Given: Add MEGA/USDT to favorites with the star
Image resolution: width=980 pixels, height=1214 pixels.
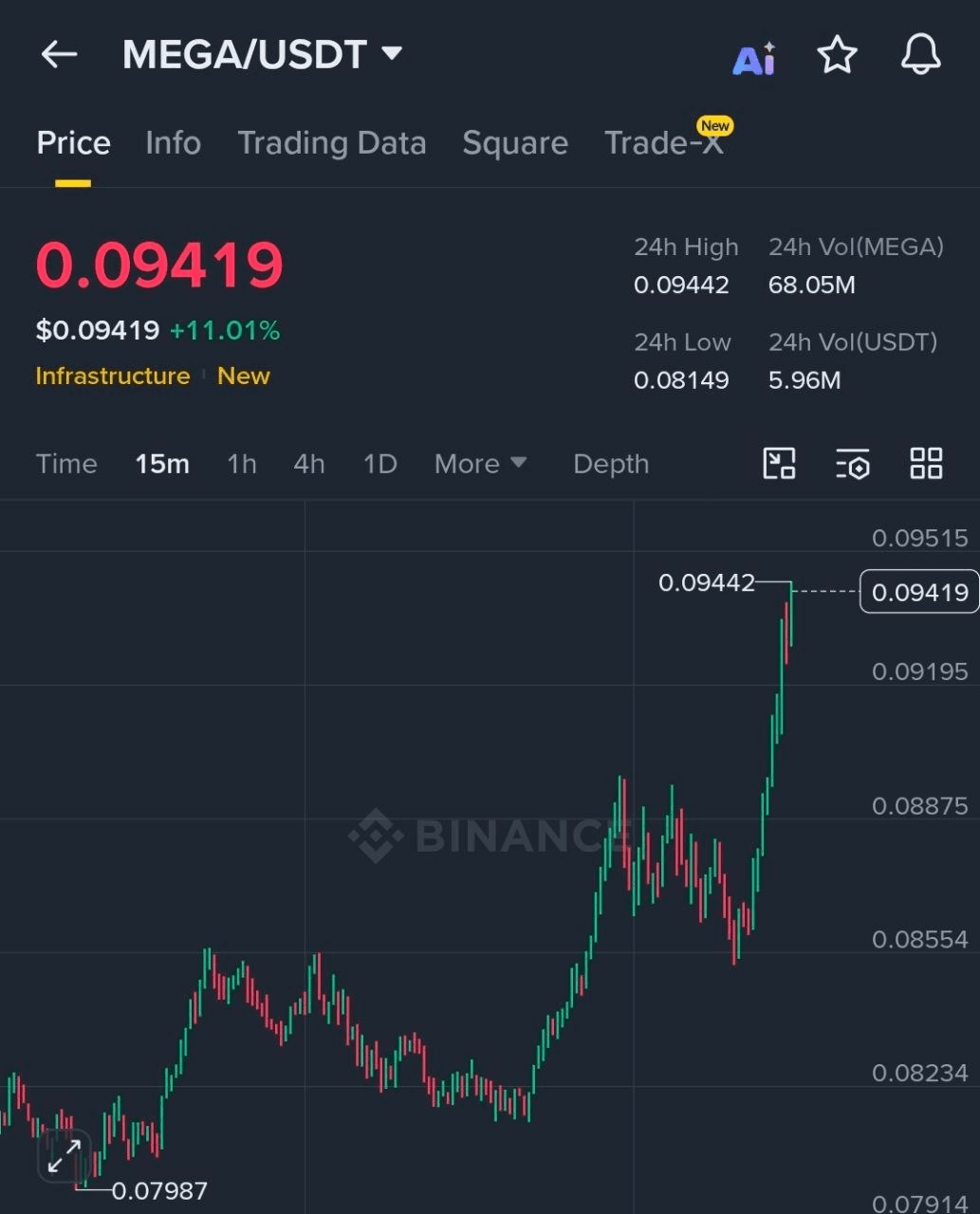Looking at the screenshot, I should pyautogui.click(x=837, y=55).
